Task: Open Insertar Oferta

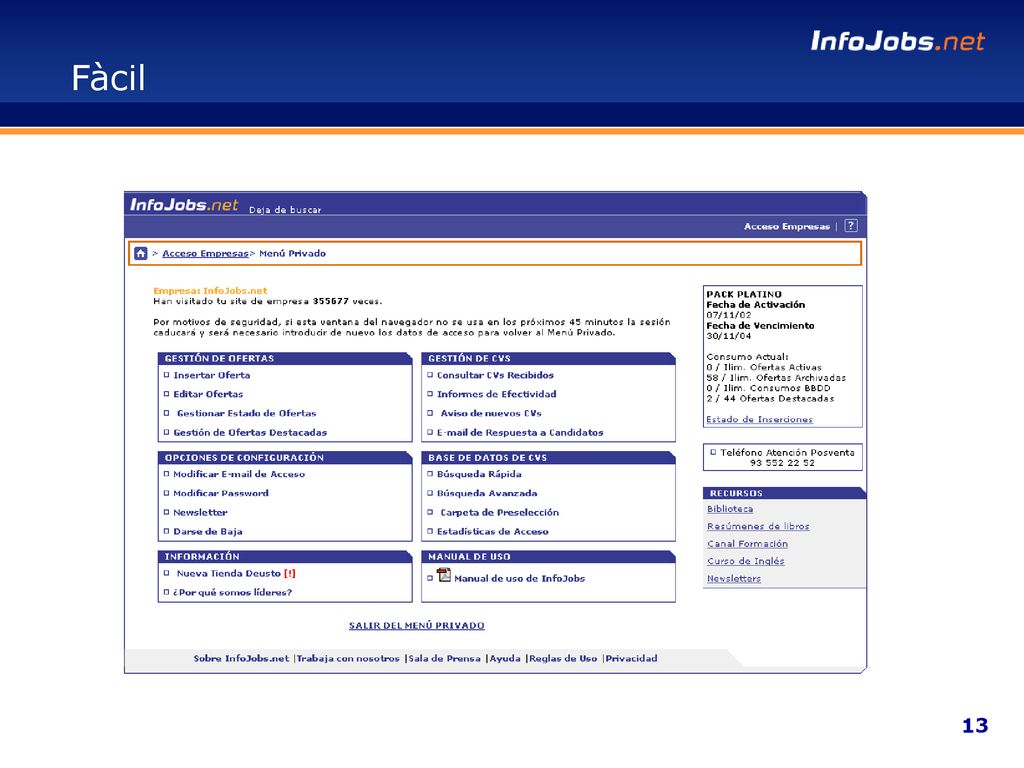Action: click(x=212, y=376)
